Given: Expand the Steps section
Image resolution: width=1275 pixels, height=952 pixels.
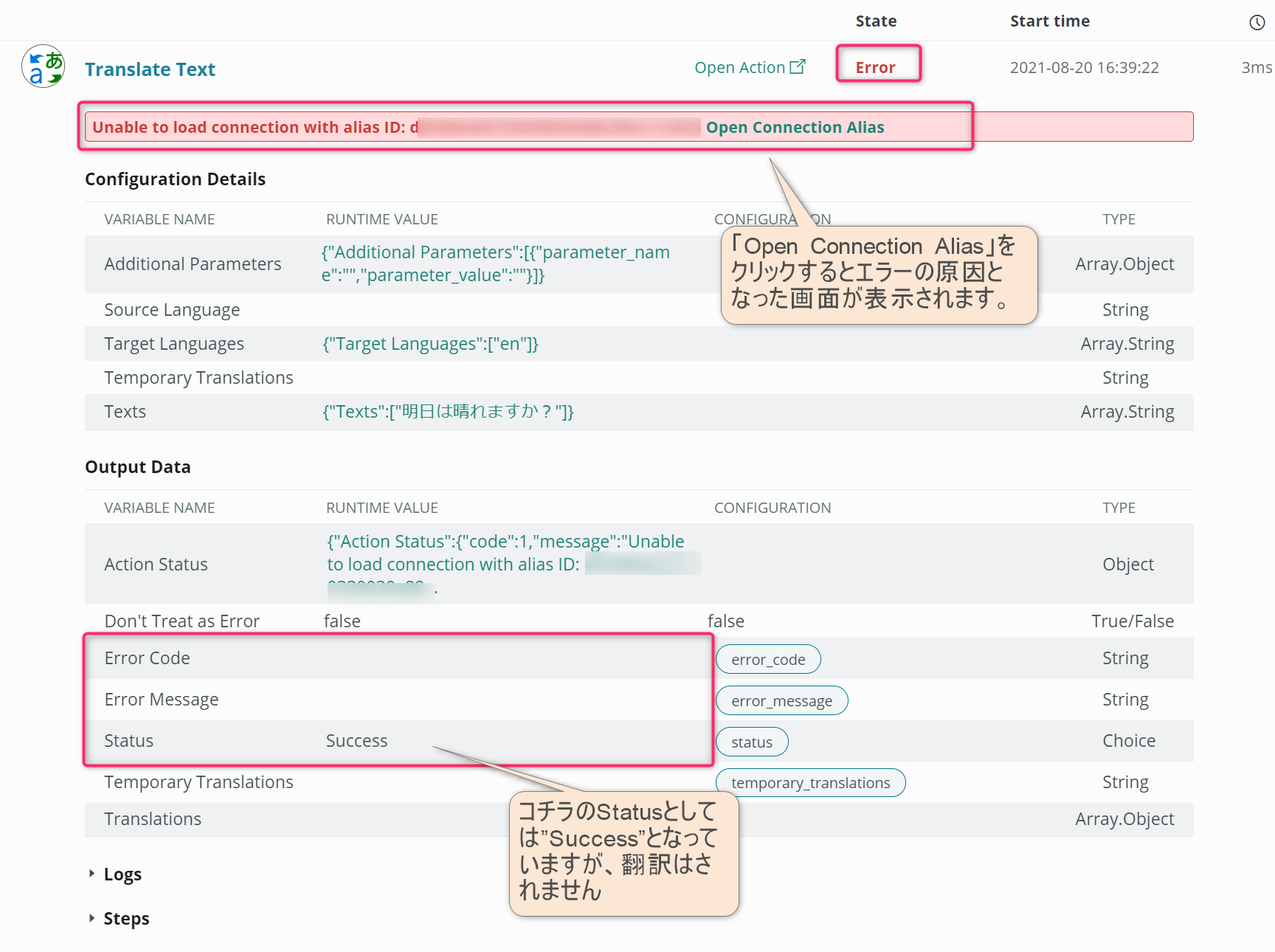Looking at the screenshot, I should 125,918.
